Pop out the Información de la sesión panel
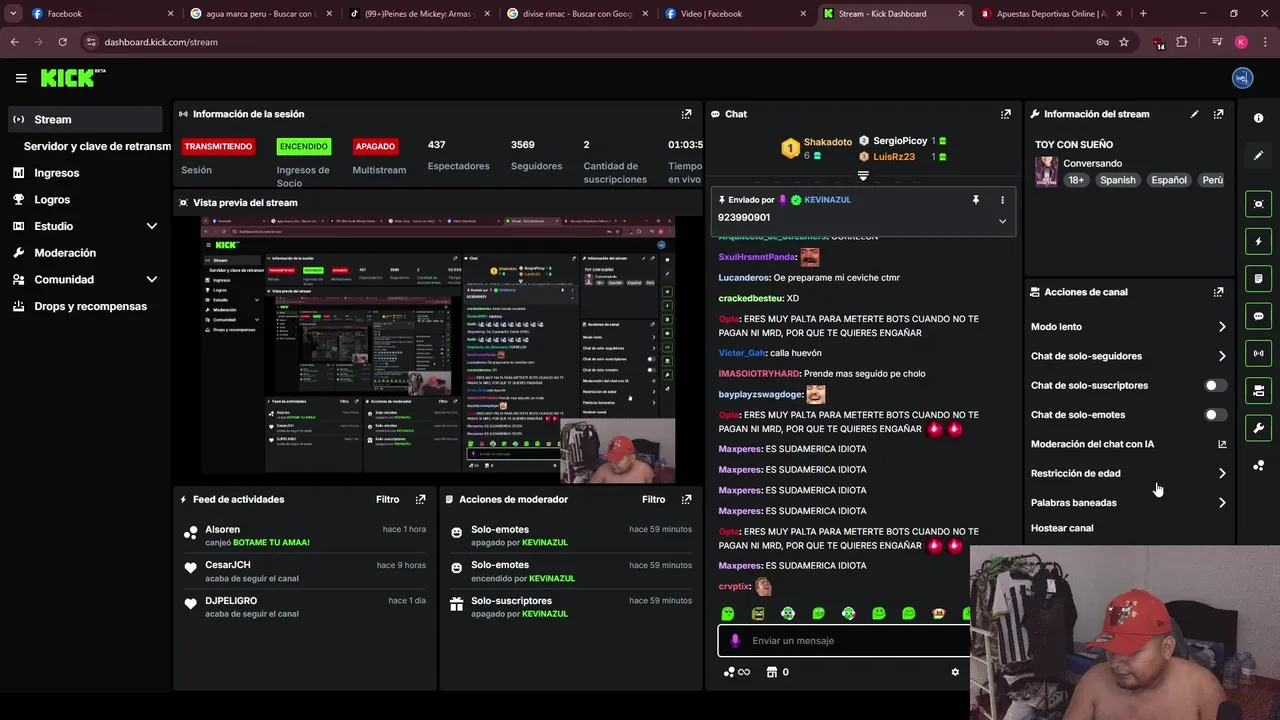Screen dimensions: 1280x720 point(686,114)
